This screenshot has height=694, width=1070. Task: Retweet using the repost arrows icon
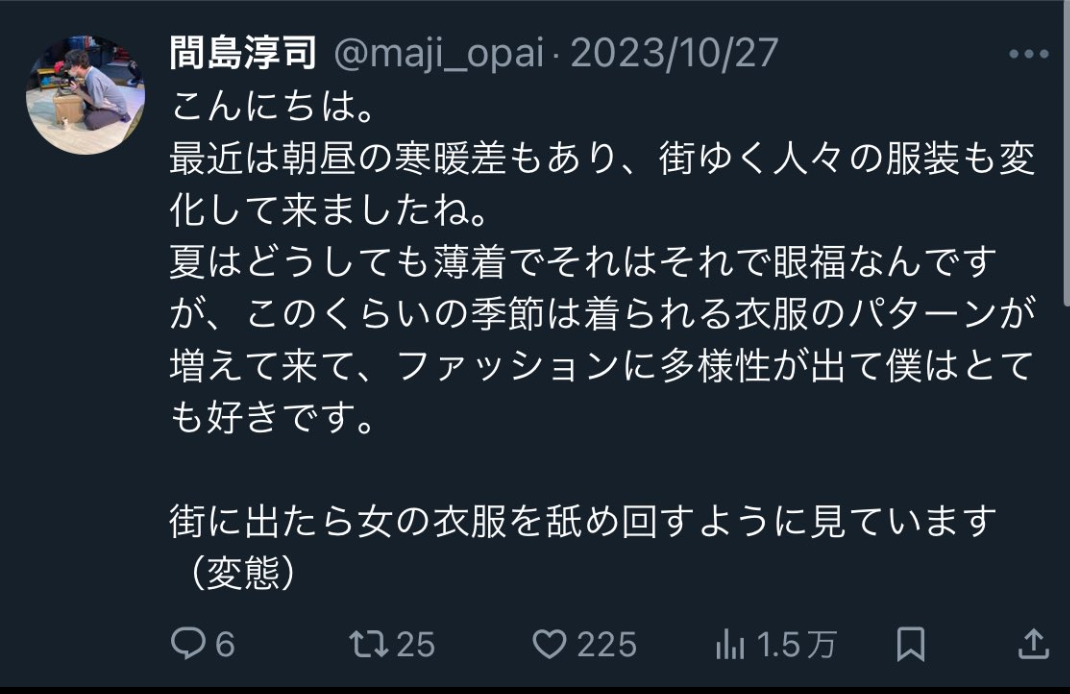coord(368,644)
